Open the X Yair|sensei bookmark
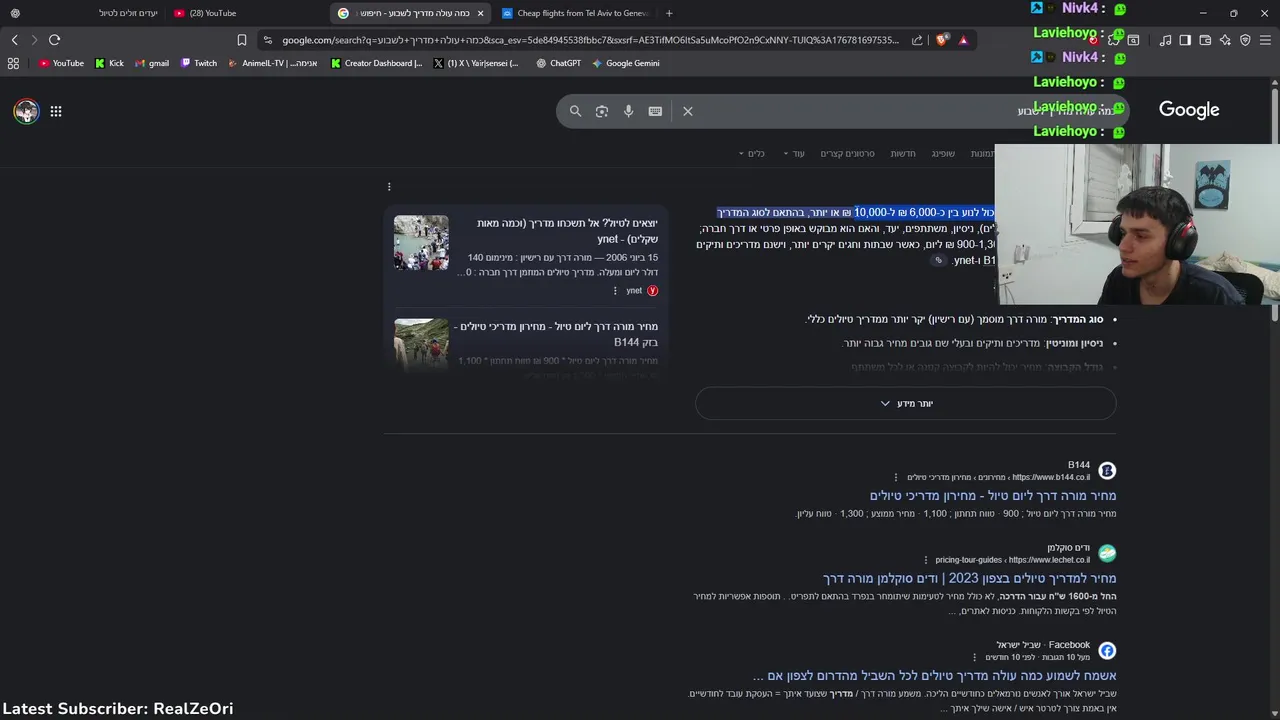Viewport: 1280px width, 720px height. (x=476, y=63)
